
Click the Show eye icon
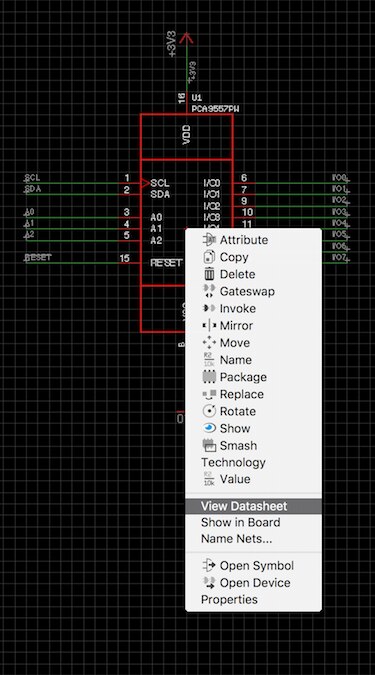click(209, 428)
